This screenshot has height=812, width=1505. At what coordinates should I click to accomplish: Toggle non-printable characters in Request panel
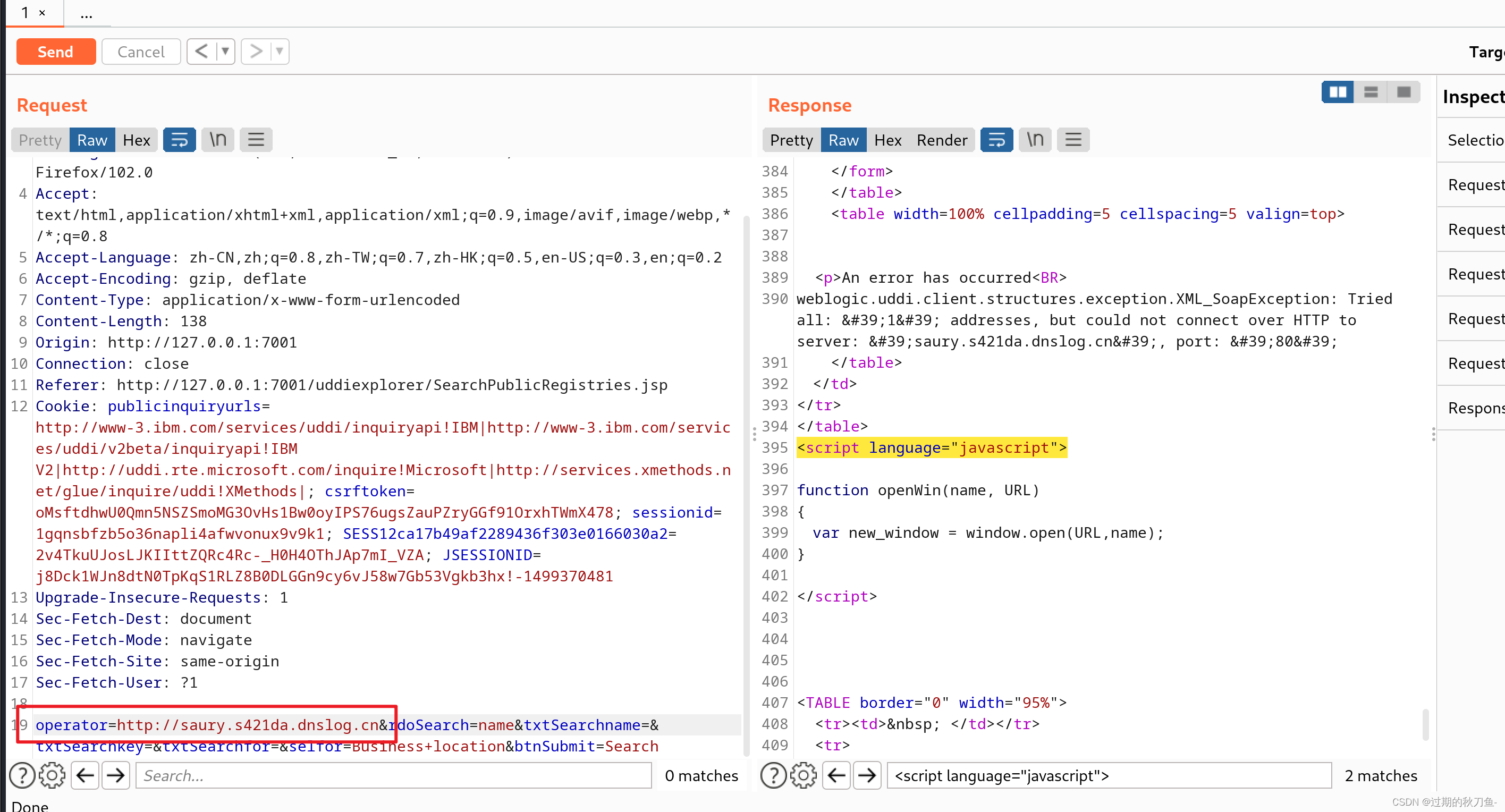(x=217, y=140)
